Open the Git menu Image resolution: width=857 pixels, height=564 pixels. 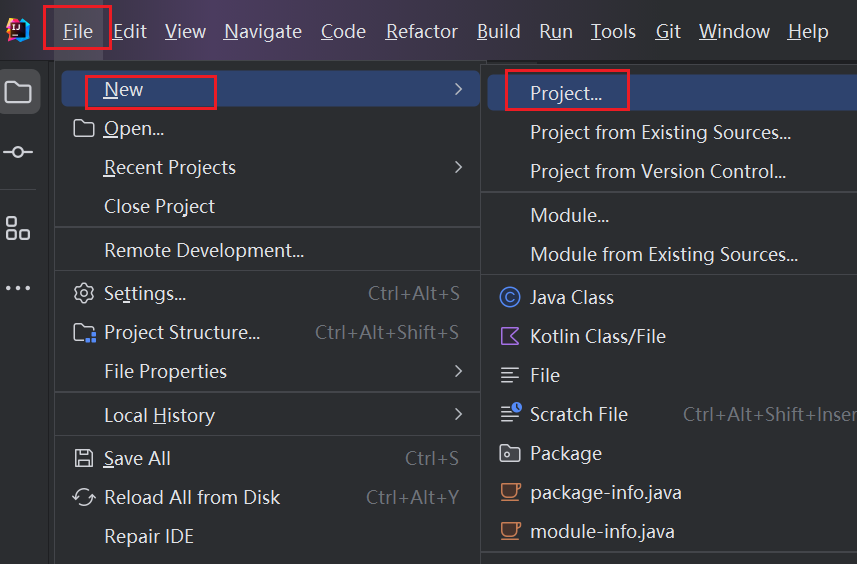click(x=668, y=32)
